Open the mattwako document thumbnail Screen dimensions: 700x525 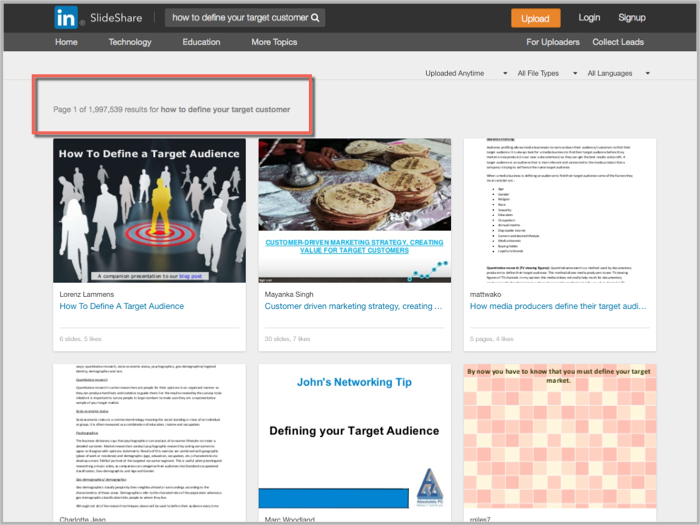tap(560, 210)
